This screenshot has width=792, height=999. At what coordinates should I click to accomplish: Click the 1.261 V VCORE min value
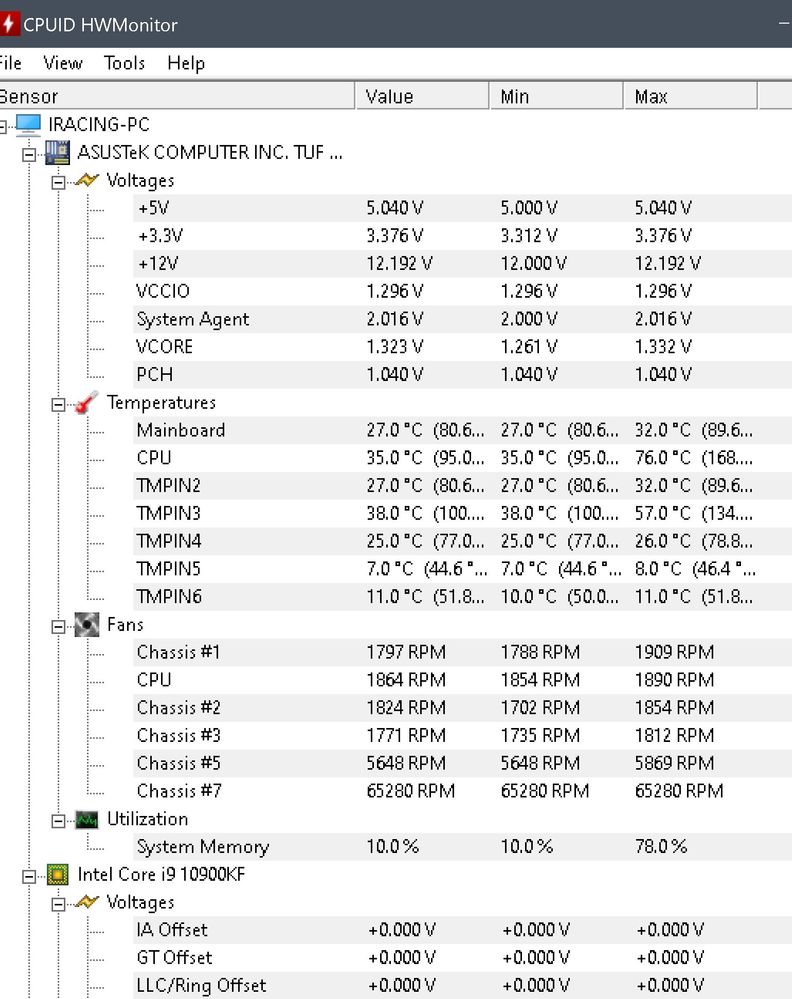click(x=528, y=347)
